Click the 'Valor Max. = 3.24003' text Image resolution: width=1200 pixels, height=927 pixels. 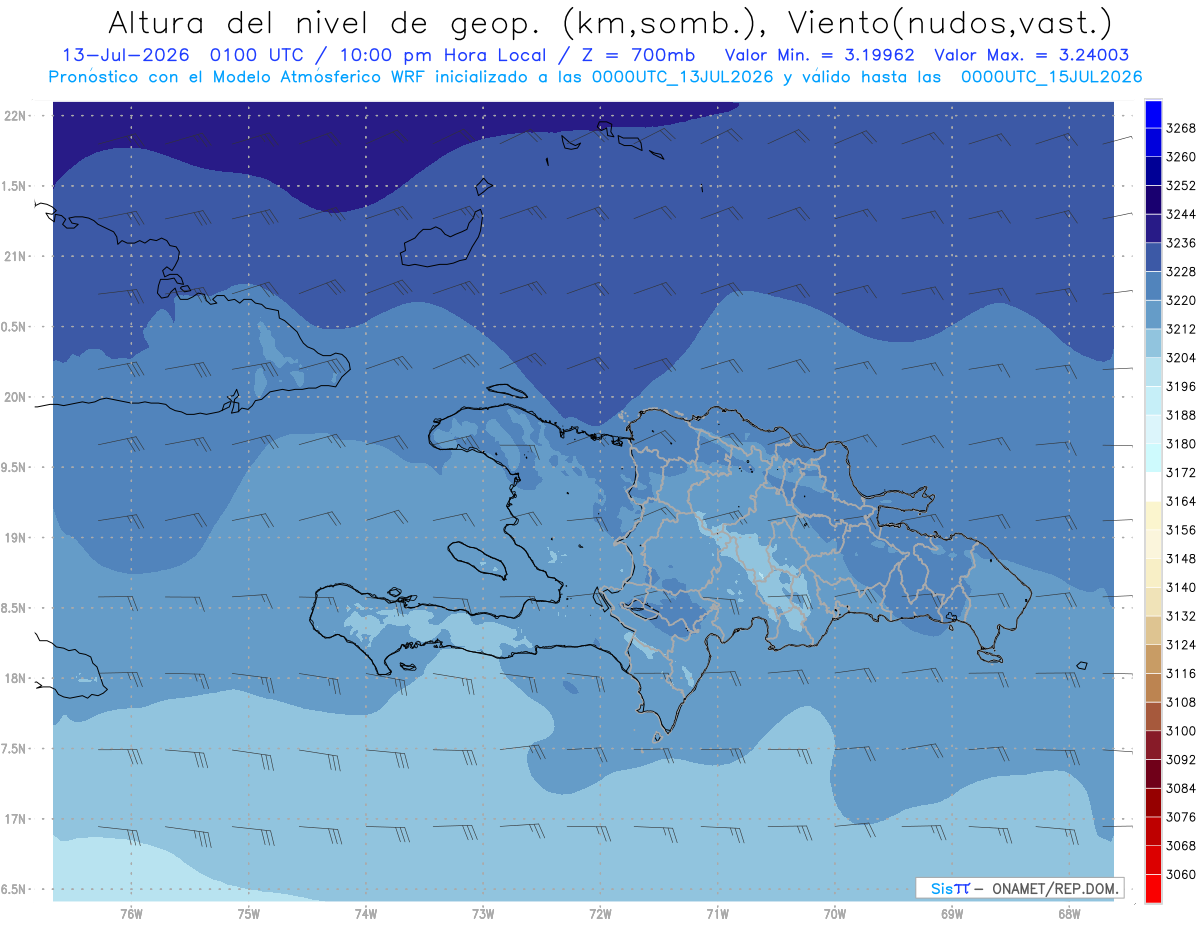pos(1032,55)
